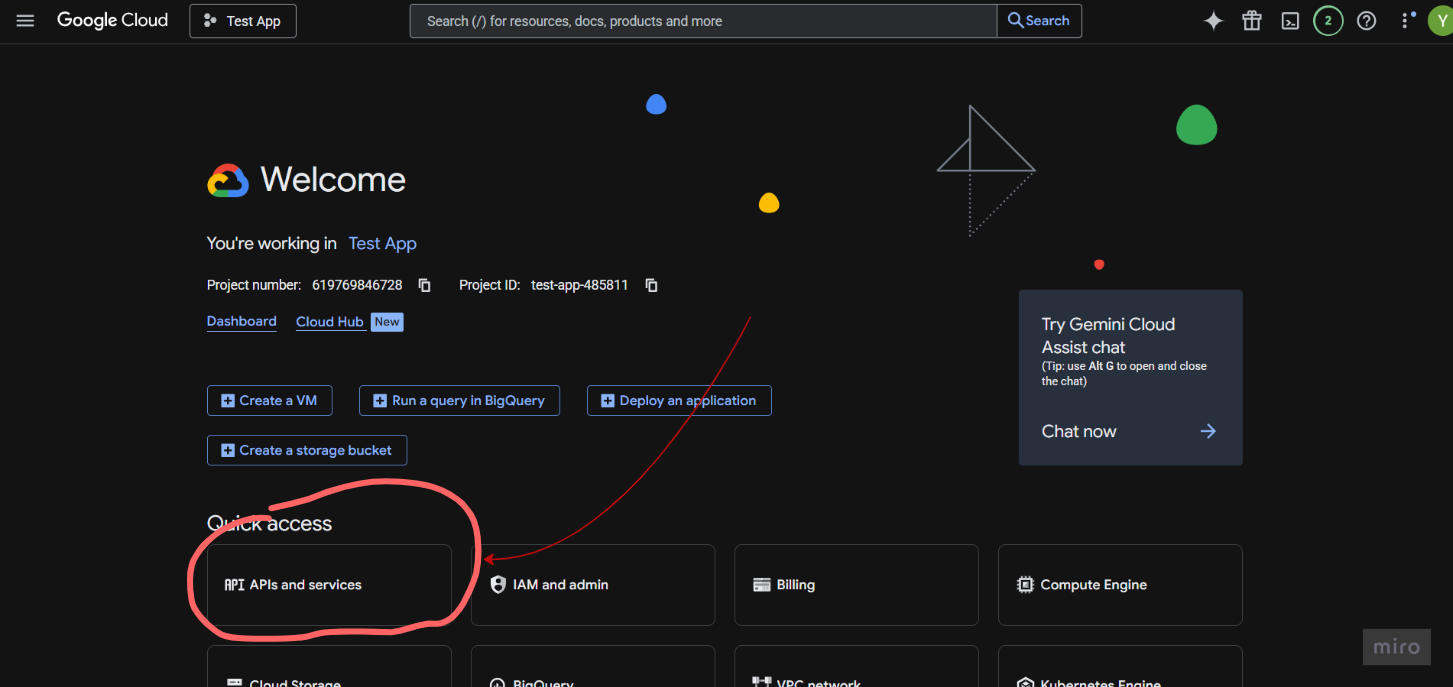Click the gift free trial icon
This screenshot has width=1453, height=687.
click(x=1252, y=21)
